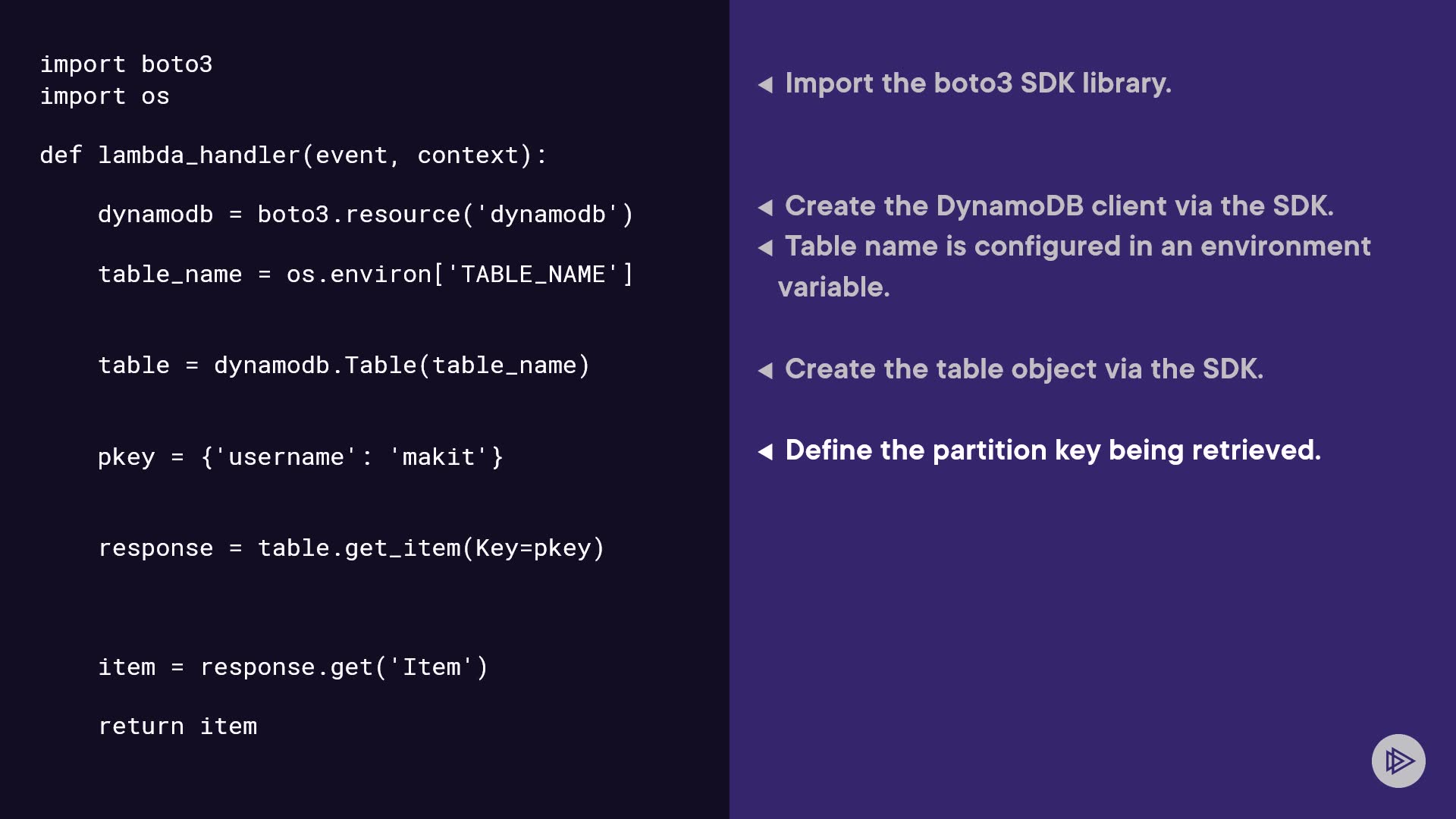
Task: Click the os.environ['TABLE_NAME'] code line
Action: (x=365, y=274)
